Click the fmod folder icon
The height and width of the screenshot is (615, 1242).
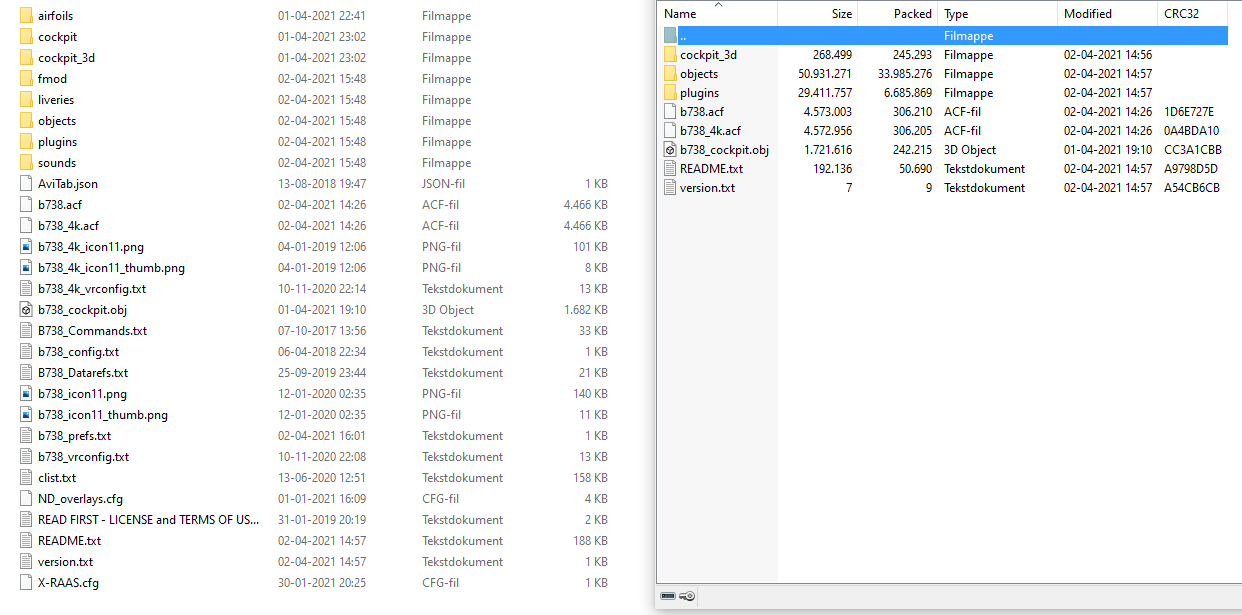[27, 79]
